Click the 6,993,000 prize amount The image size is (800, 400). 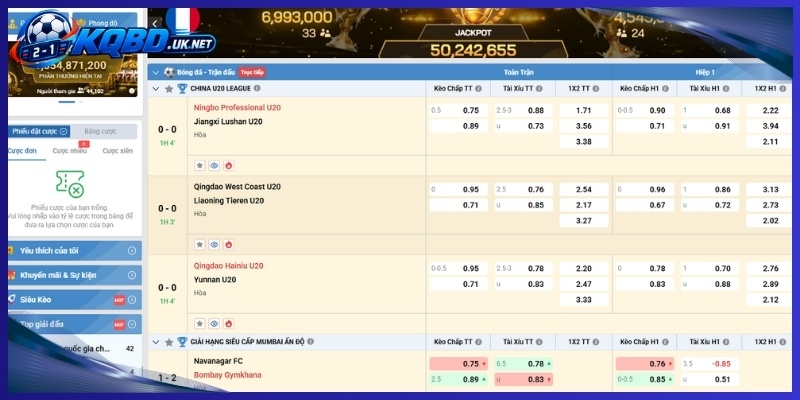[297, 17]
